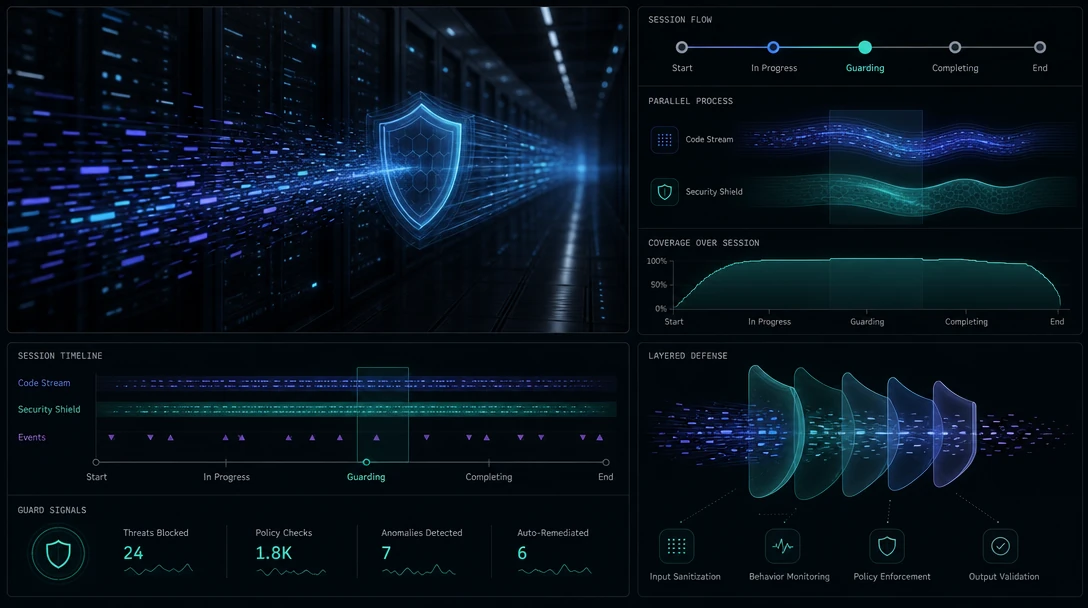Select the In Progress node in Session Flow
Screen dimensions: 1088x608
[x=773, y=47]
